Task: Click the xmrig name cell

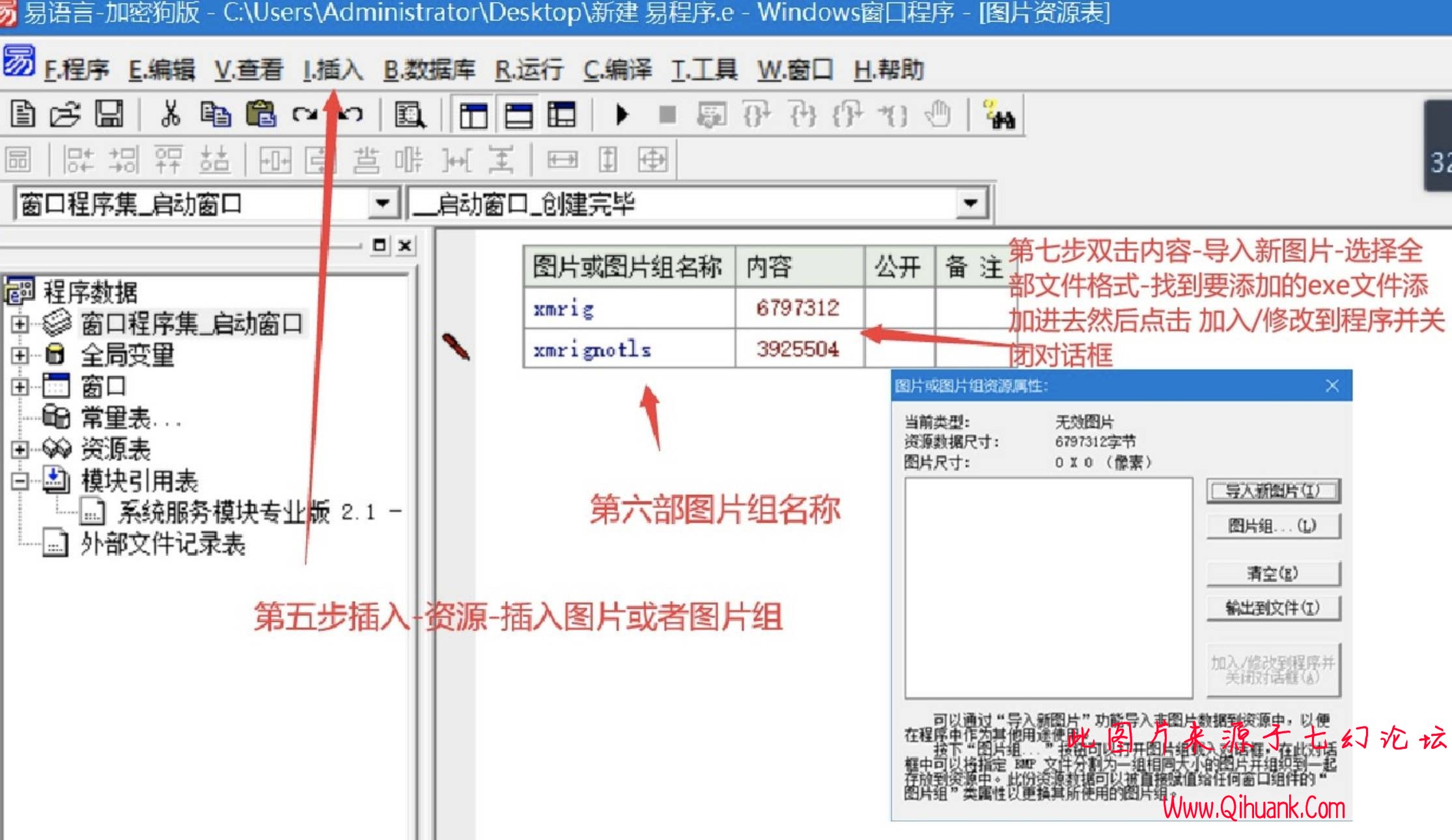Action: pyautogui.click(x=630, y=308)
